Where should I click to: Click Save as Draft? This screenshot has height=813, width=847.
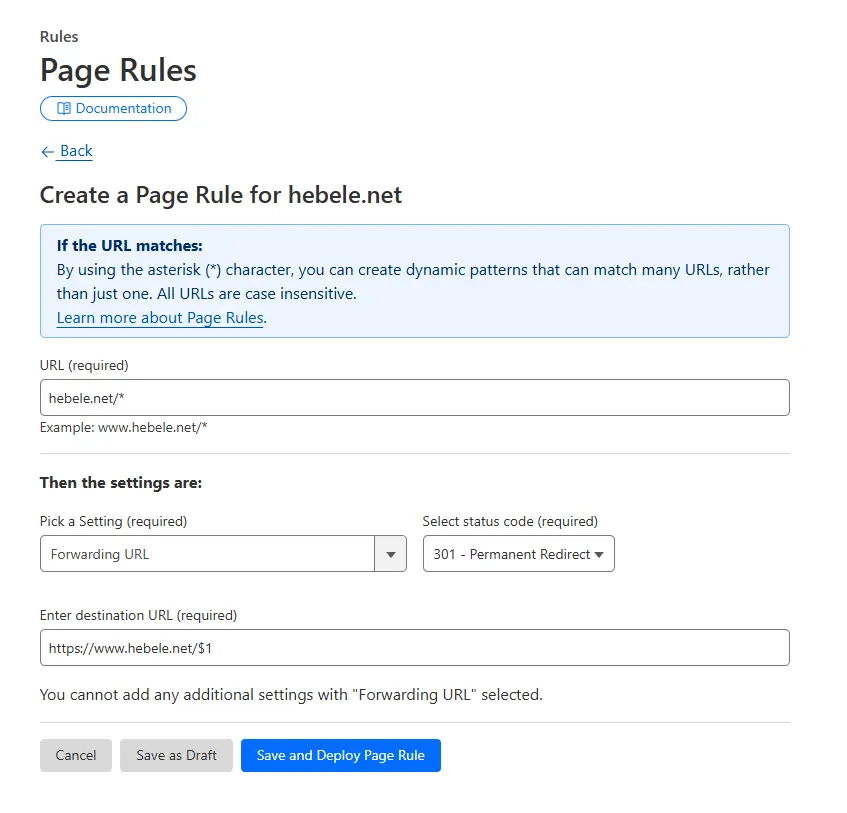click(176, 755)
